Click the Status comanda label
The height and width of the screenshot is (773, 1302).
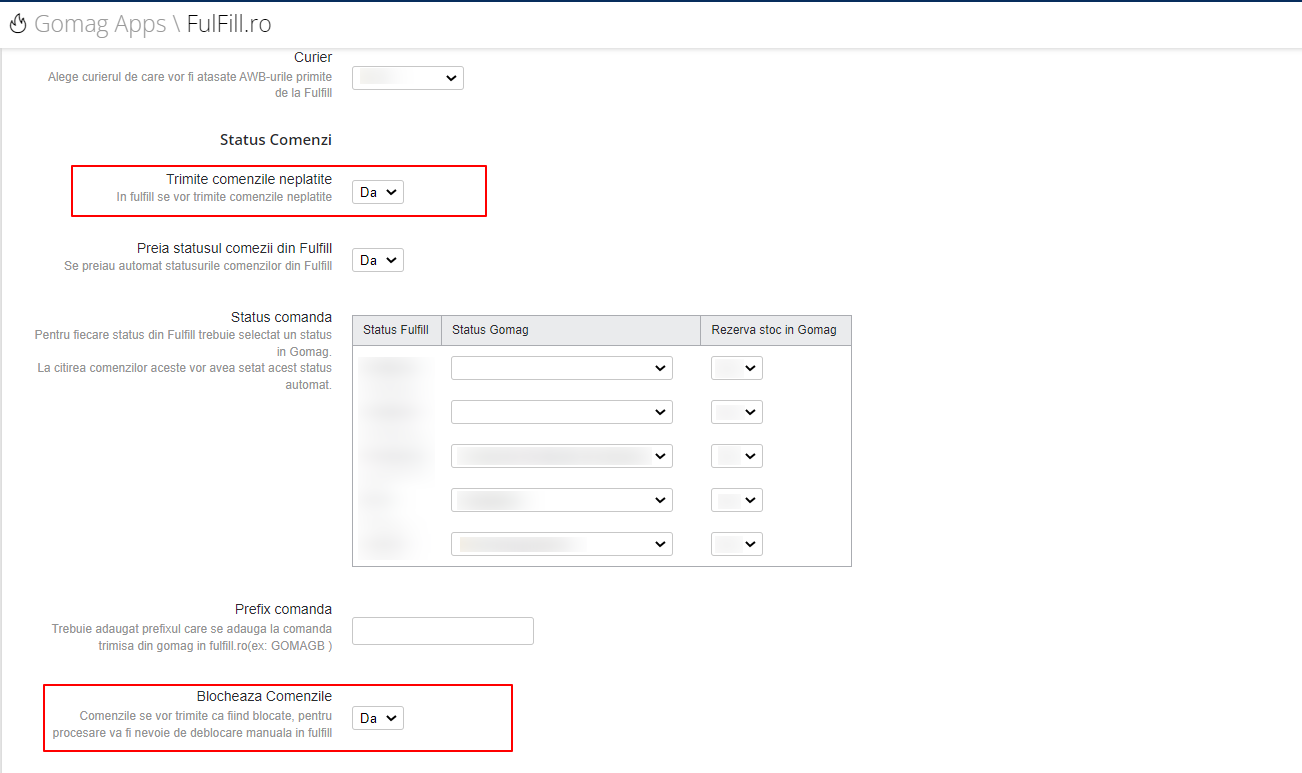(281, 317)
